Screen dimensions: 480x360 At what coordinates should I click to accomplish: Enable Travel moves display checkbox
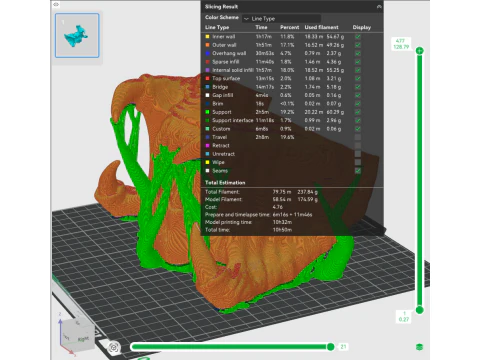(x=358, y=137)
